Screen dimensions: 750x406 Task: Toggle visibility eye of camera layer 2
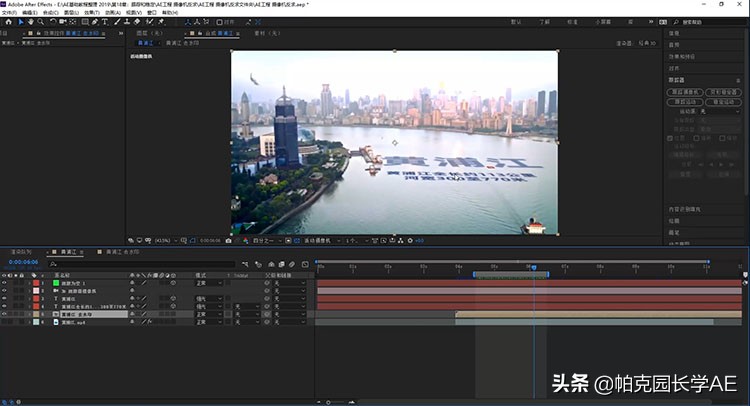pyautogui.click(x=4, y=291)
